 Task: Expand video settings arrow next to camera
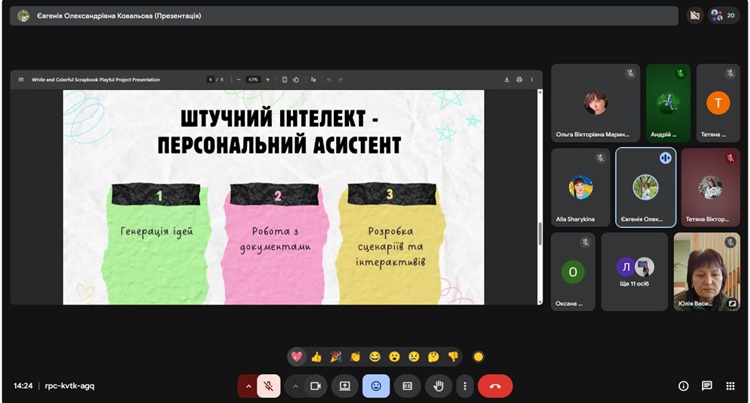(x=295, y=385)
